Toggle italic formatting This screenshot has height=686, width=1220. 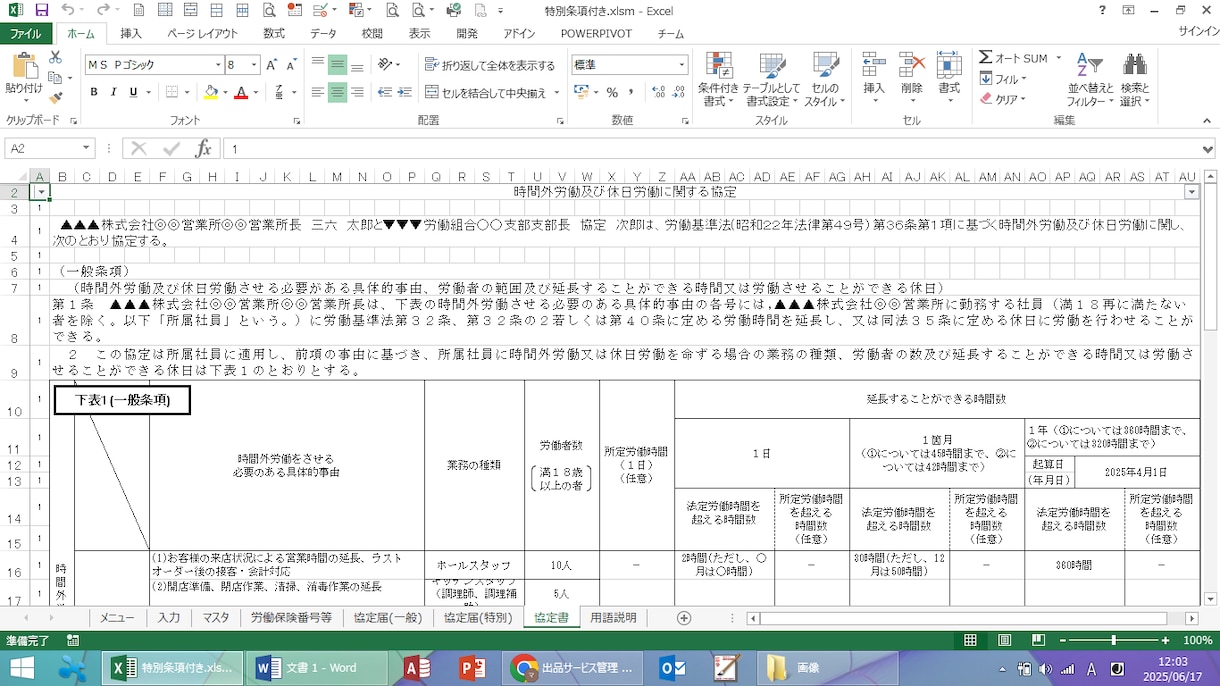[114, 92]
